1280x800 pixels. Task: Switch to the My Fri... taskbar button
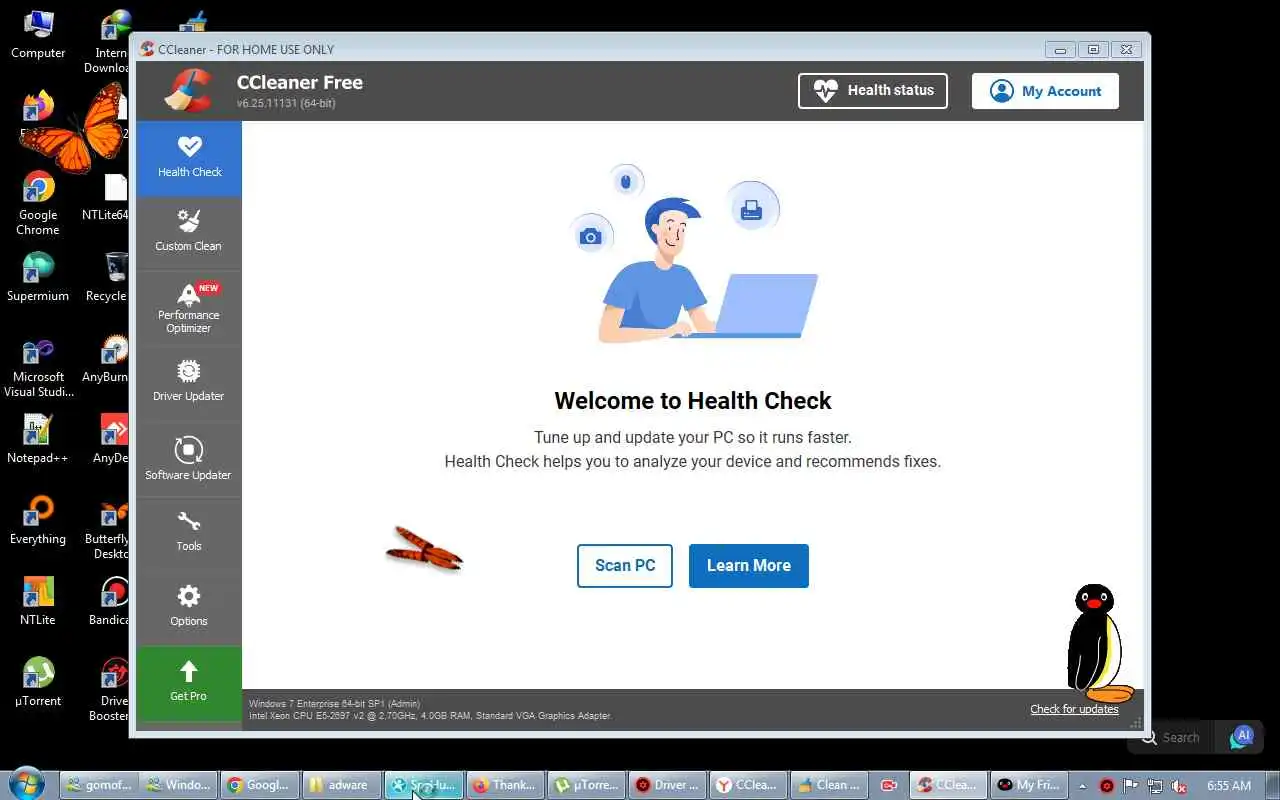(x=1029, y=785)
